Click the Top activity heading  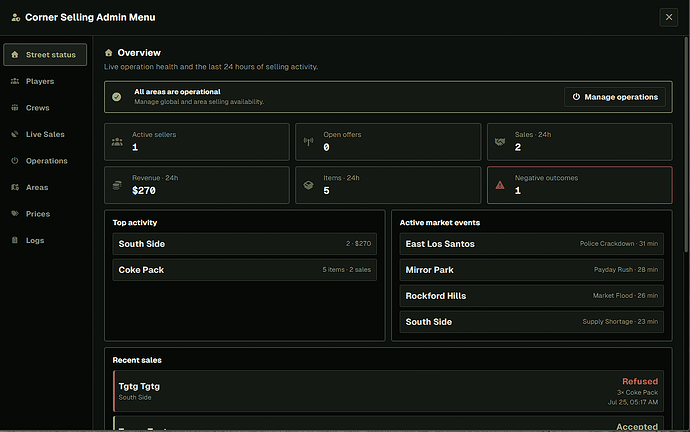[135, 223]
